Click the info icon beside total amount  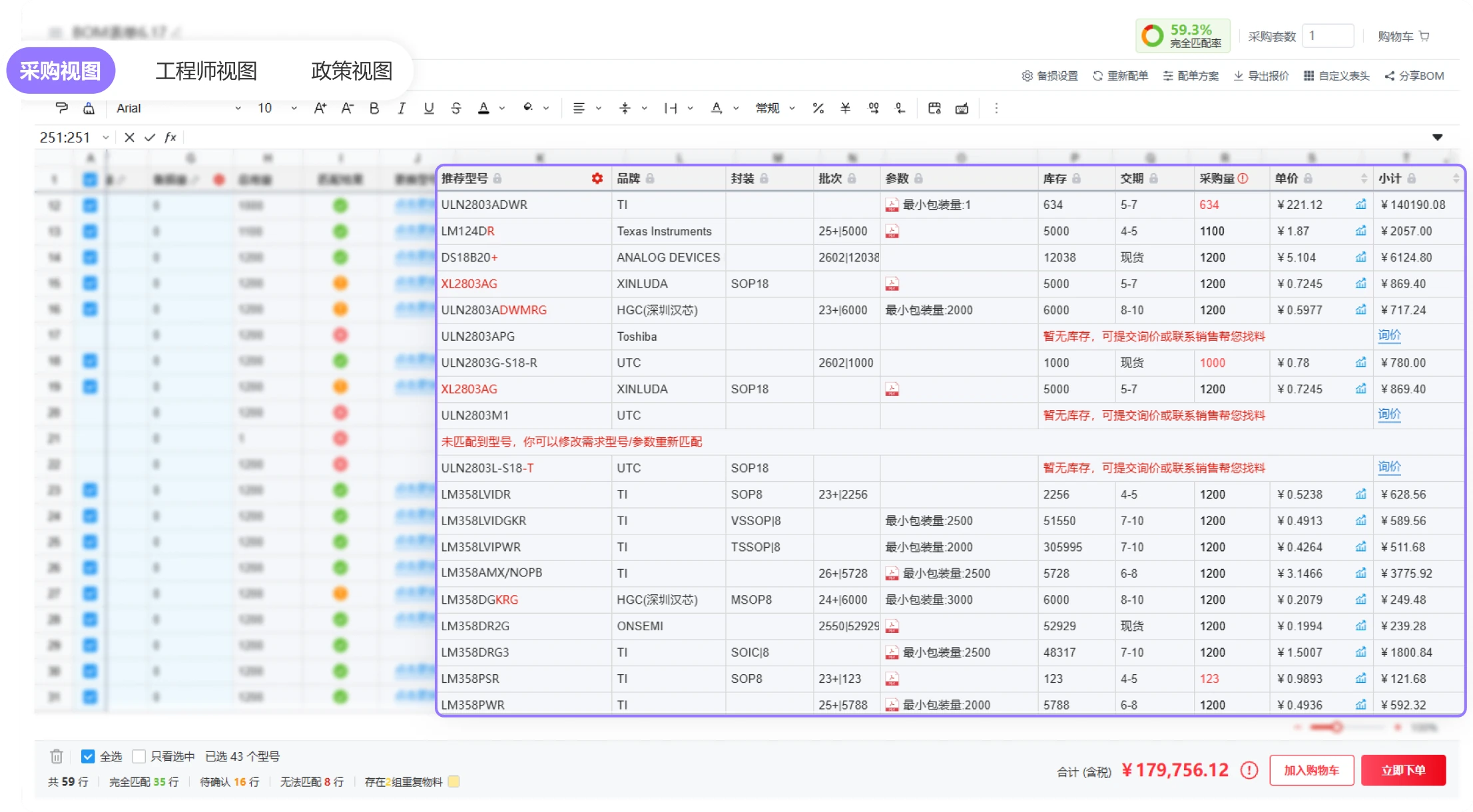[1249, 770]
